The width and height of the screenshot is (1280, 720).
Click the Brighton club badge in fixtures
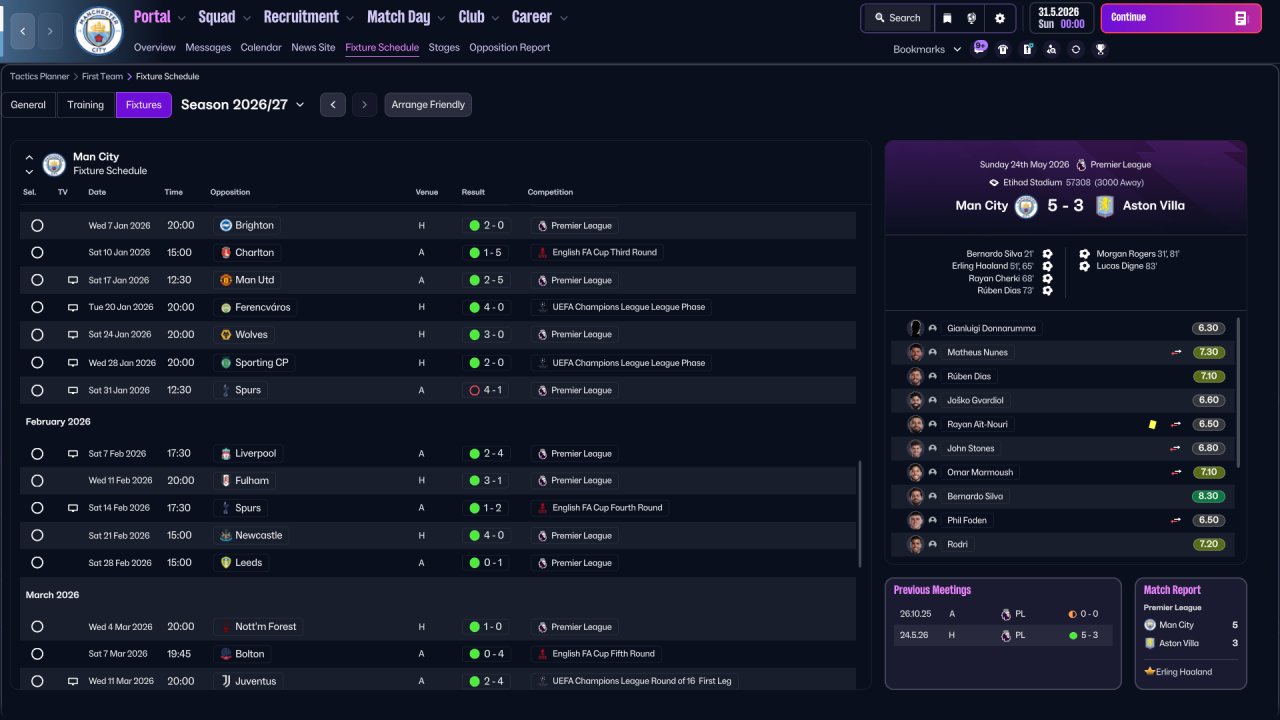[226, 225]
